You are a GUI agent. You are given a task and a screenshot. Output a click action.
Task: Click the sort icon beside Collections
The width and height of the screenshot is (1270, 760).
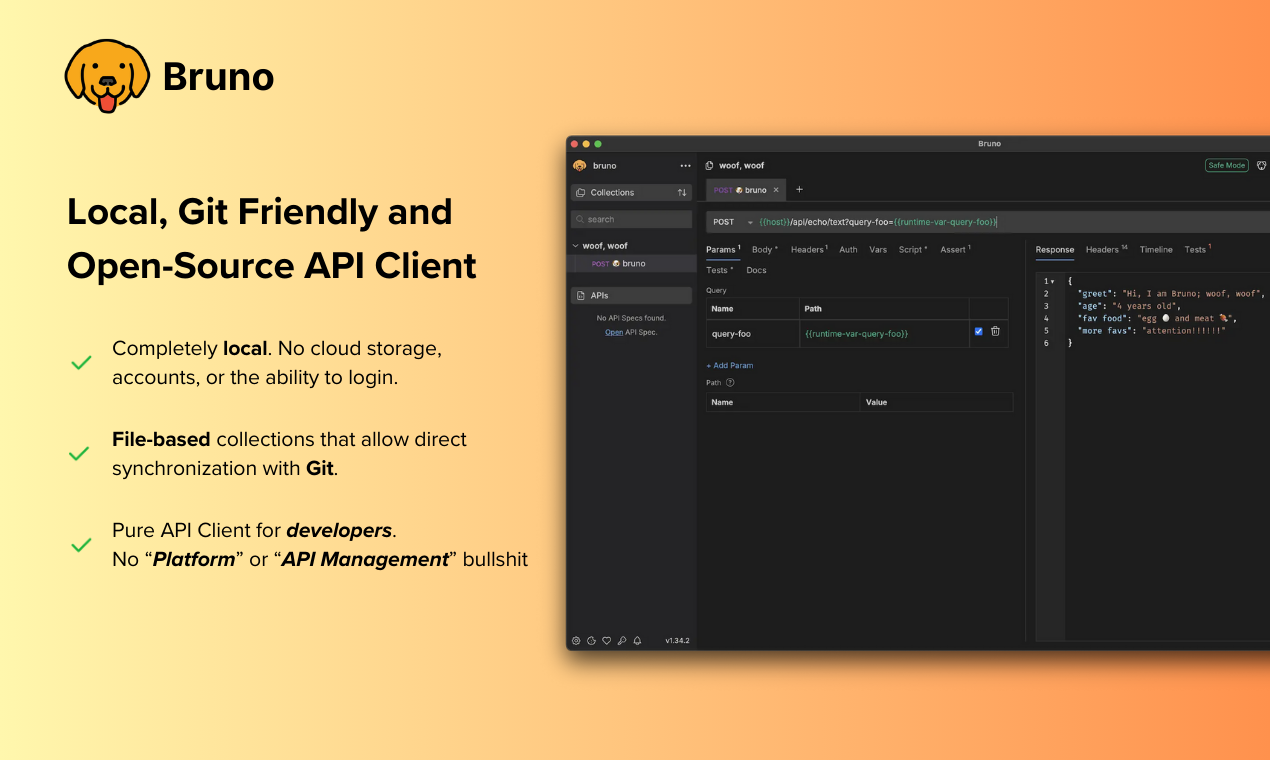(x=682, y=193)
